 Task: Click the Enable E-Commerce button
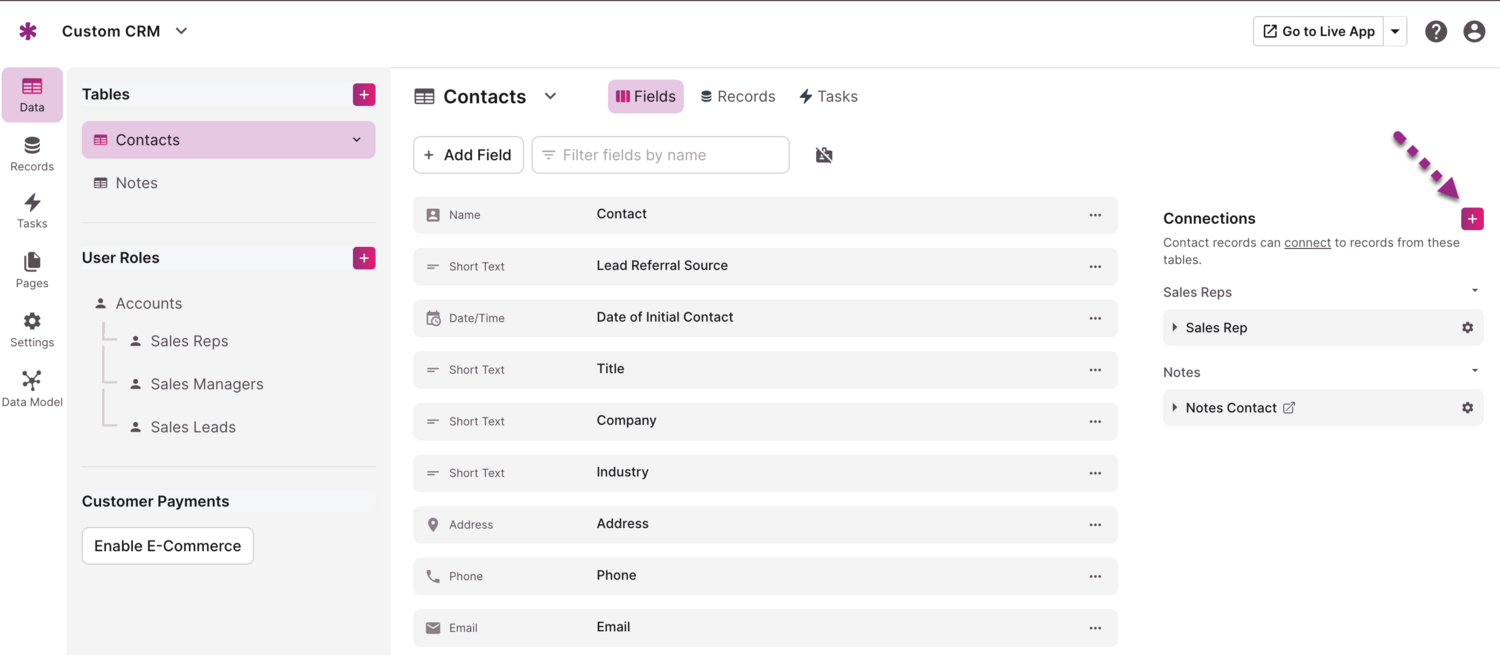(167, 546)
